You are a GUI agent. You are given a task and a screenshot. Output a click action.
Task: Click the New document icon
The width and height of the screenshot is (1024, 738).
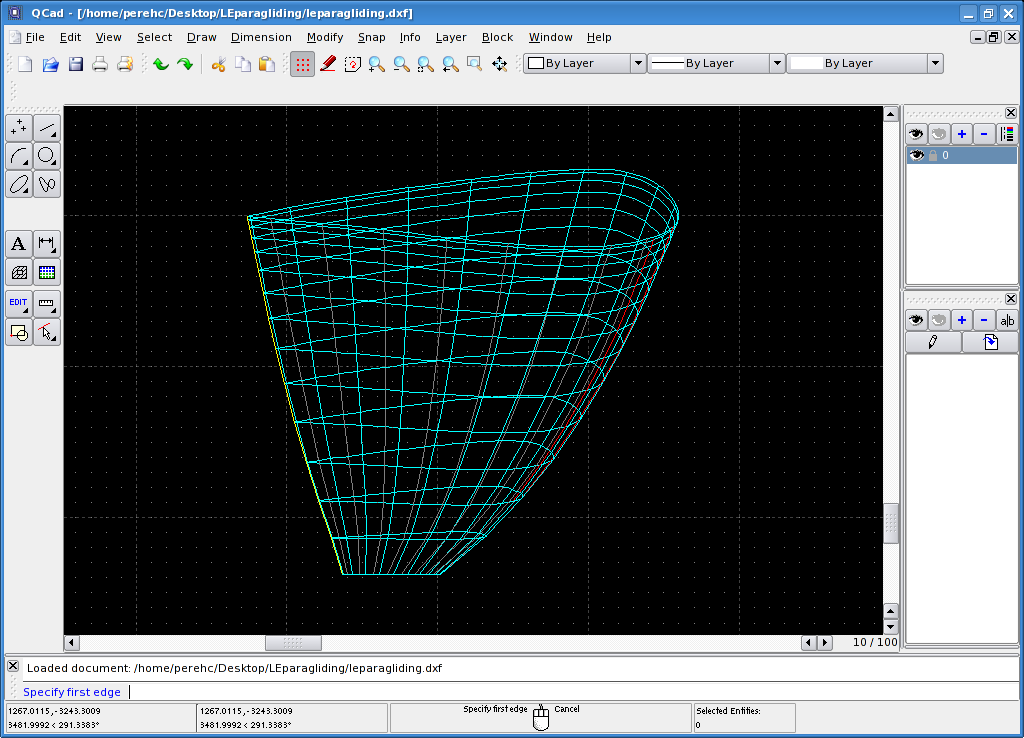click(x=25, y=64)
